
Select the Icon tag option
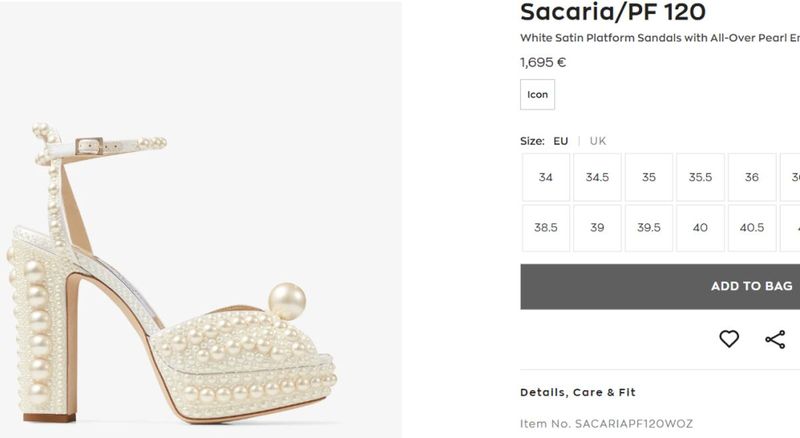pyautogui.click(x=538, y=95)
